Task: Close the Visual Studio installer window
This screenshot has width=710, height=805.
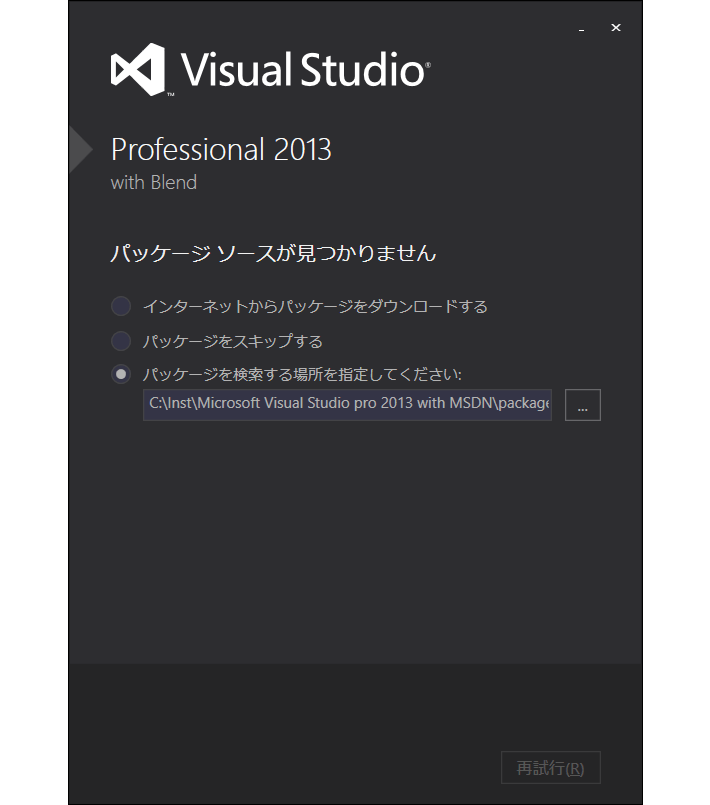Action: (x=616, y=28)
